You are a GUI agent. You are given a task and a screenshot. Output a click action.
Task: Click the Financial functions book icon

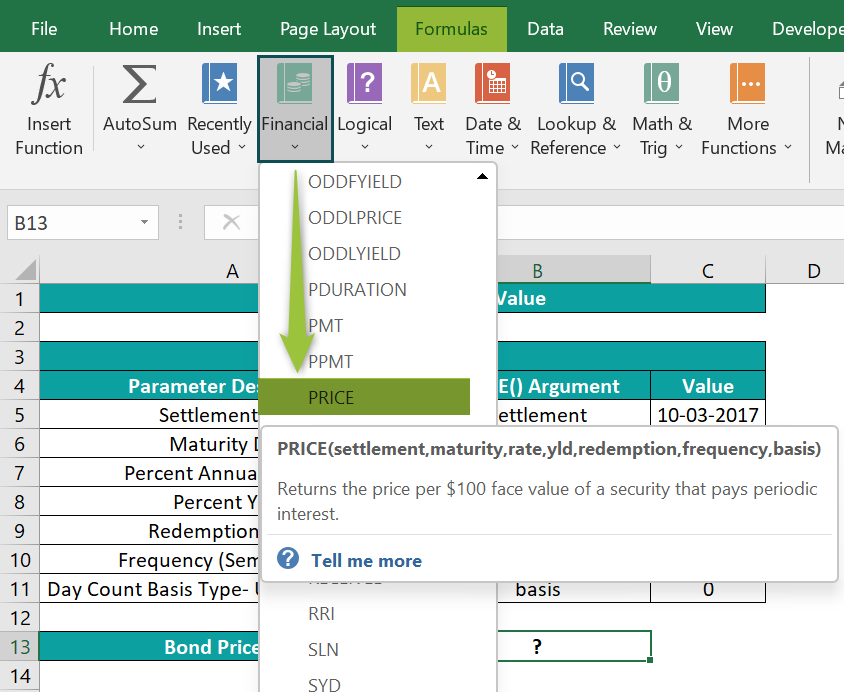294,83
